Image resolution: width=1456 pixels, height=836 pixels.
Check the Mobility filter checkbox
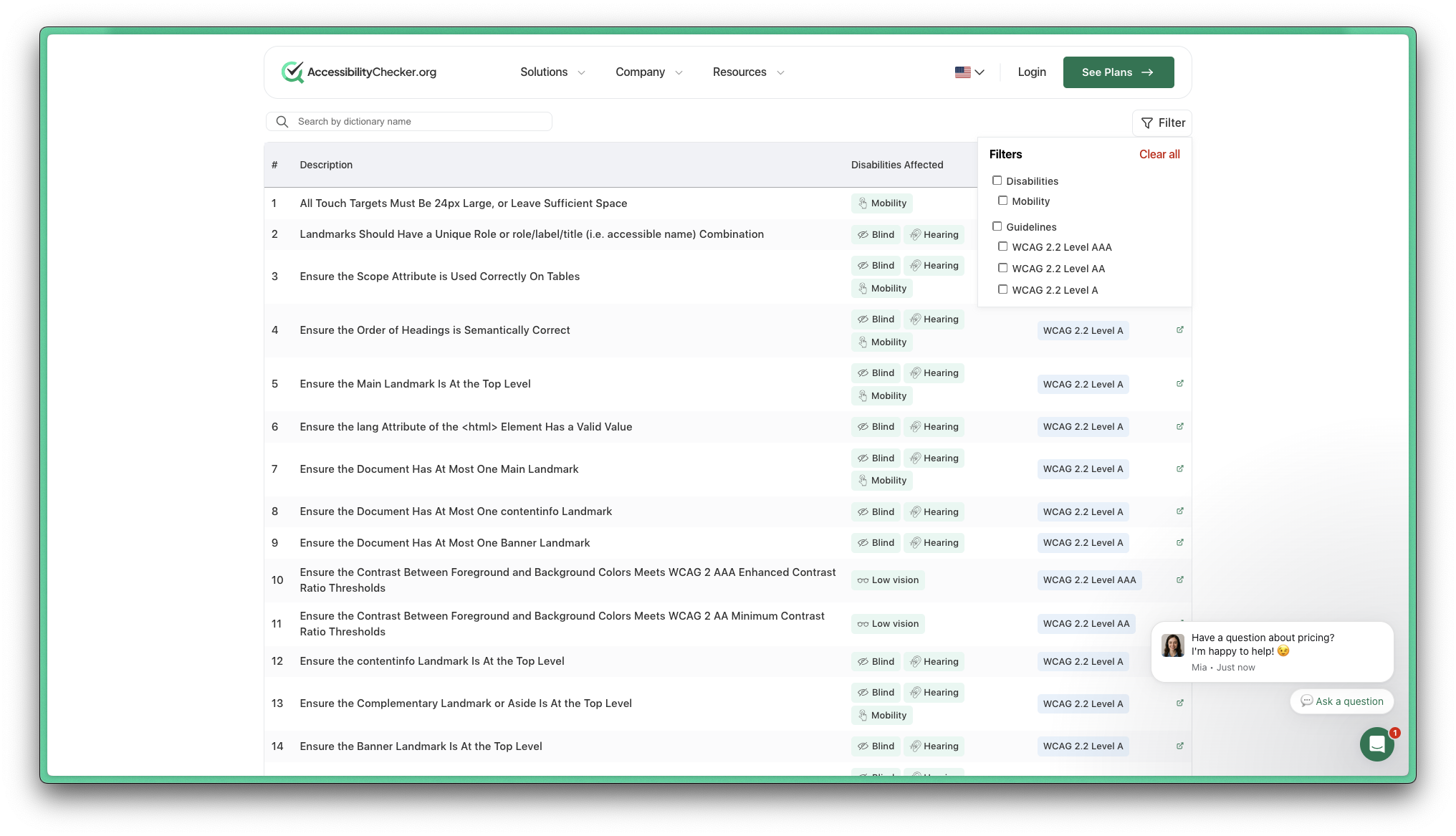coord(1002,201)
